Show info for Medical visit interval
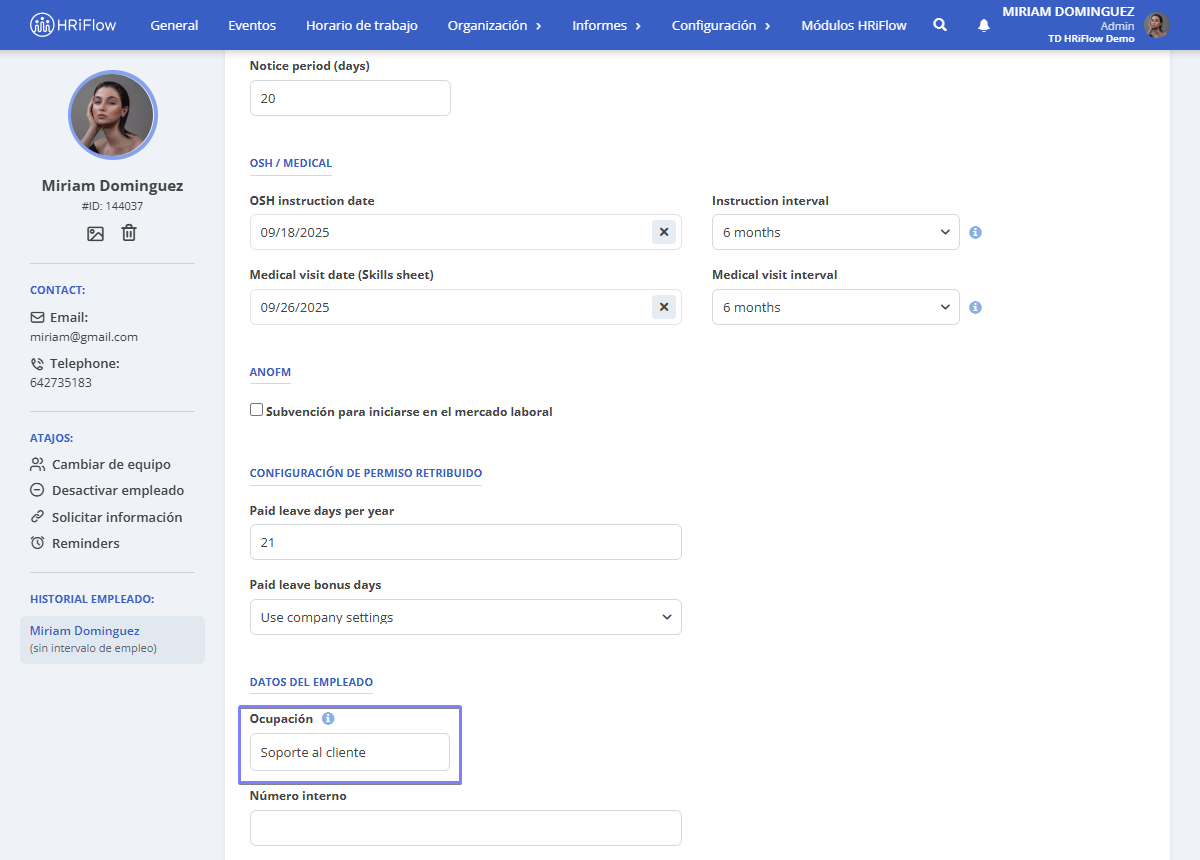Viewport: 1200px width, 860px height. 975,307
